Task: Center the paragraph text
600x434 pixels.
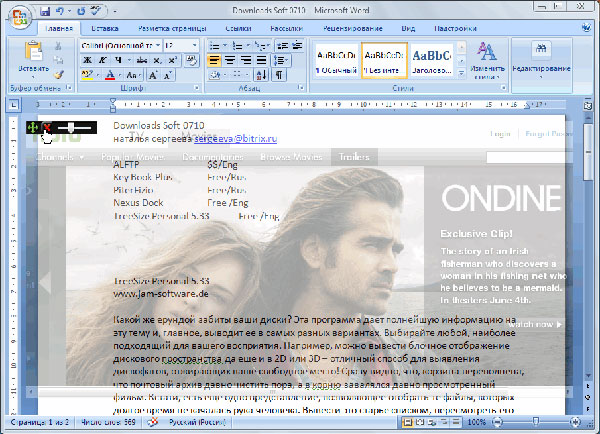Action: (x=230, y=60)
